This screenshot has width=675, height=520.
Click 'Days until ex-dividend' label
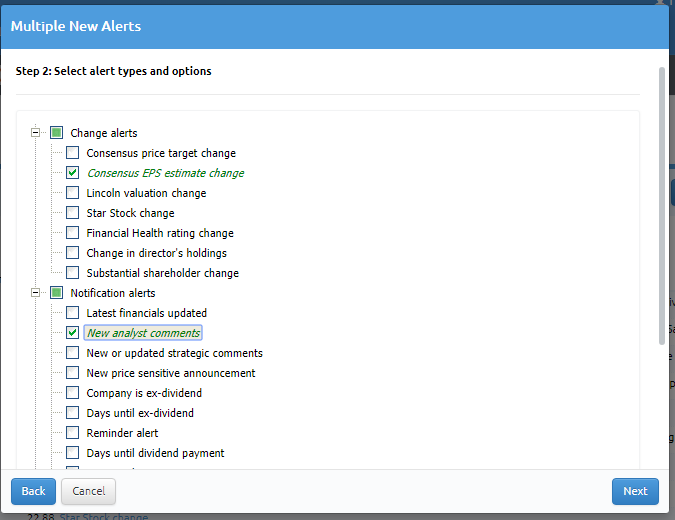click(x=140, y=413)
